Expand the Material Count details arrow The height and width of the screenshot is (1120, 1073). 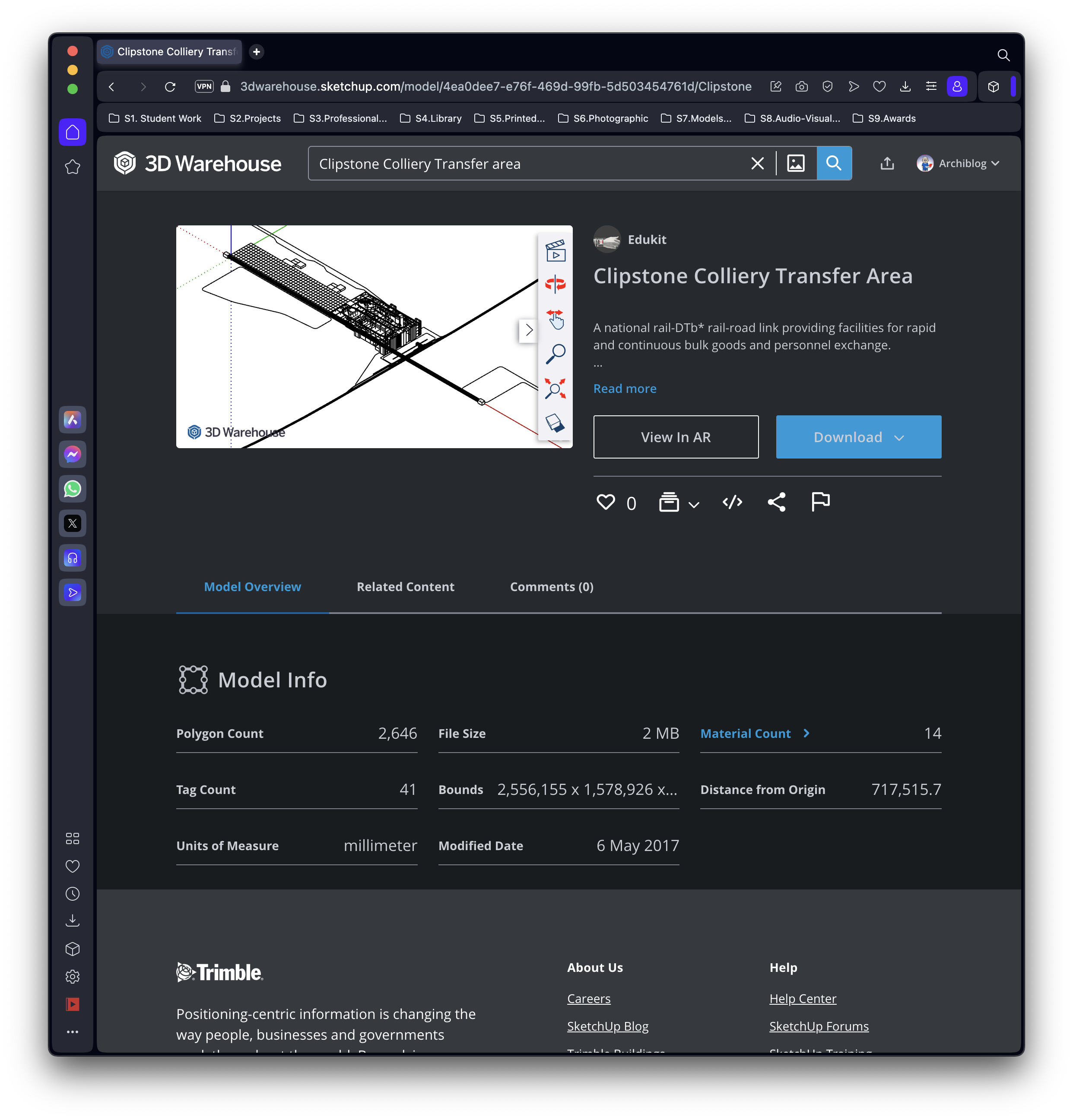point(806,733)
